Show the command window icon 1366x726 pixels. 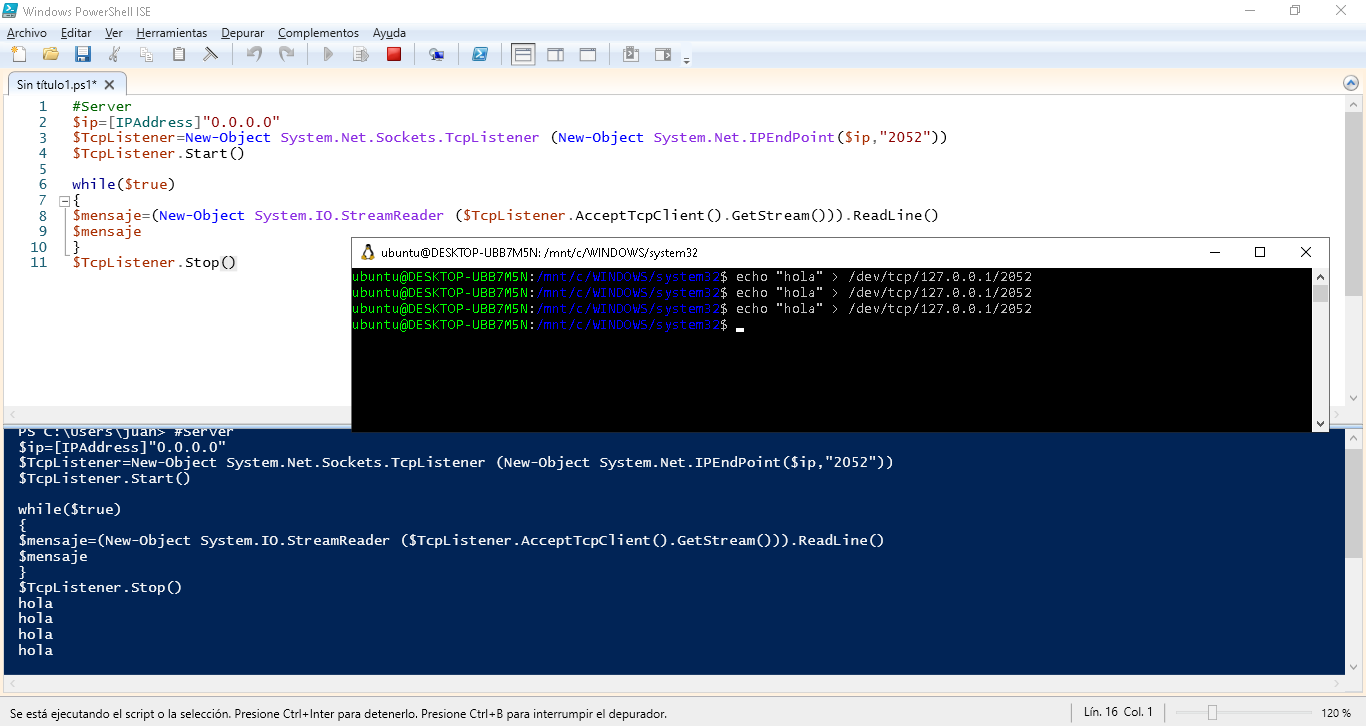pyautogui.click(x=630, y=54)
